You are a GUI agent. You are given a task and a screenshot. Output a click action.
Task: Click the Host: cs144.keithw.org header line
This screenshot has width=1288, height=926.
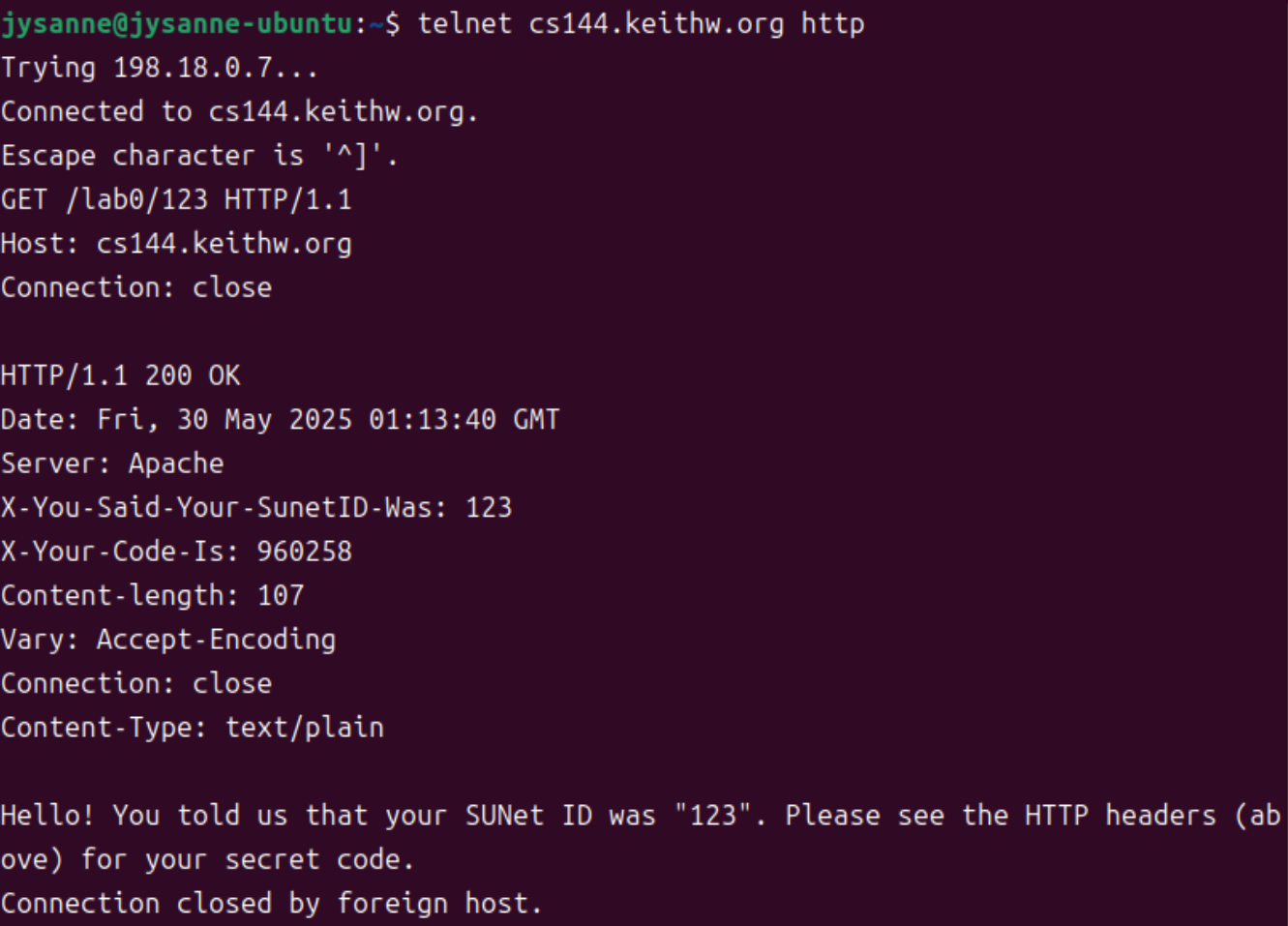click(176, 243)
